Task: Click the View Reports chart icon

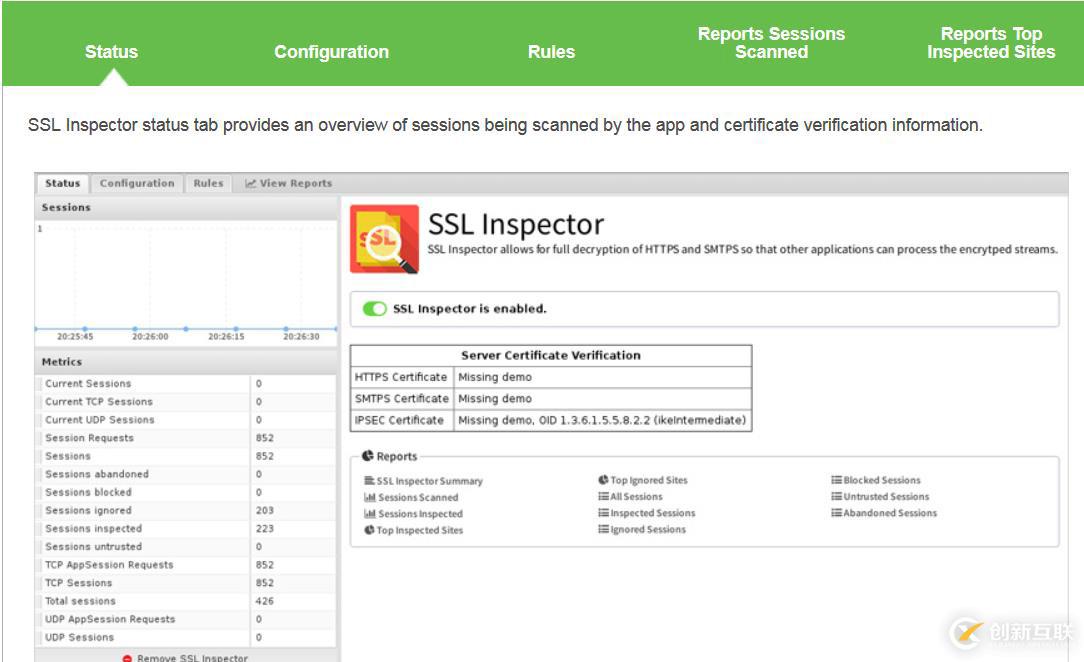Action: click(250, 183)
